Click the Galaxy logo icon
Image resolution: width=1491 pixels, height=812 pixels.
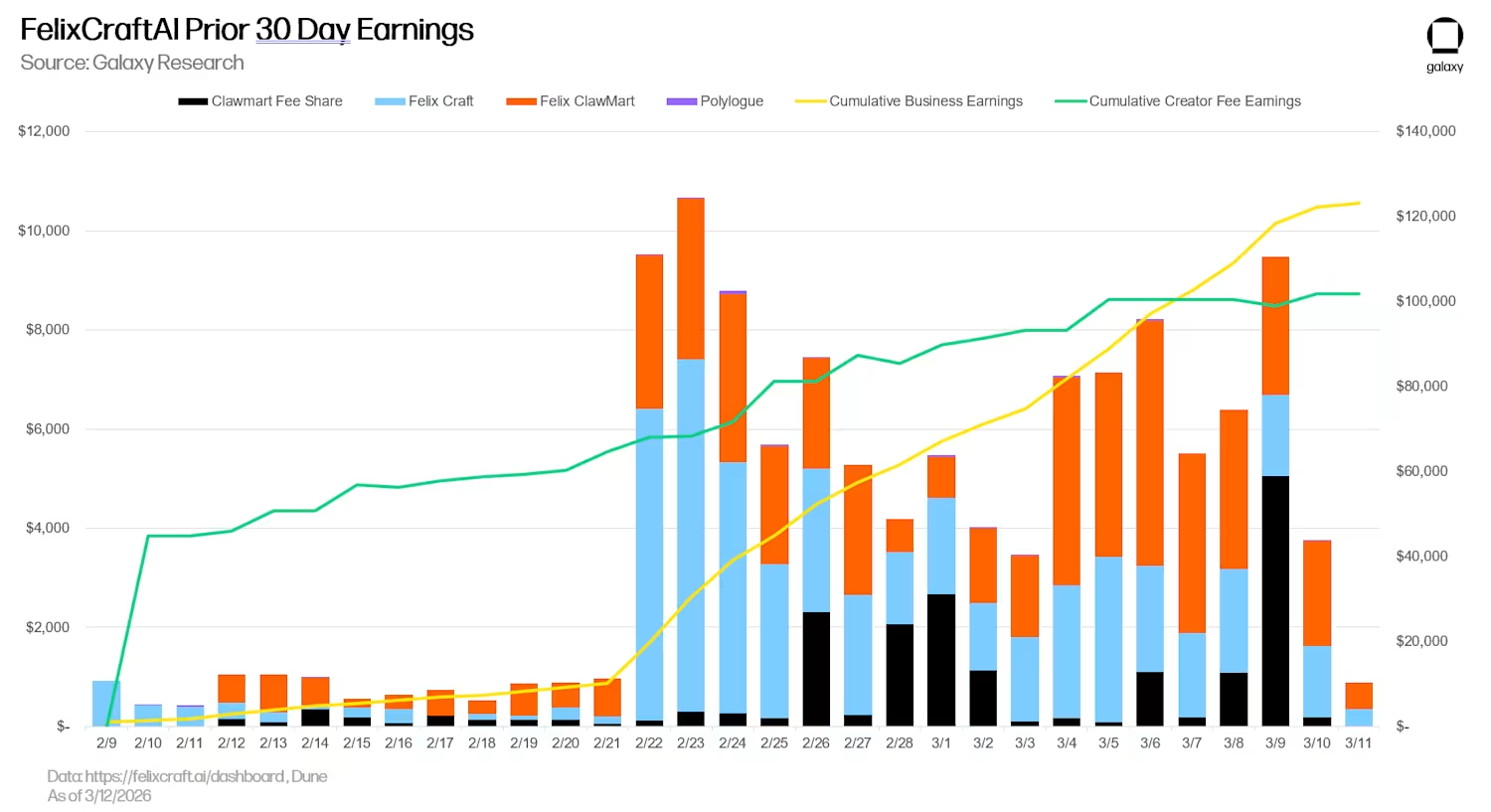(1444, 37)
